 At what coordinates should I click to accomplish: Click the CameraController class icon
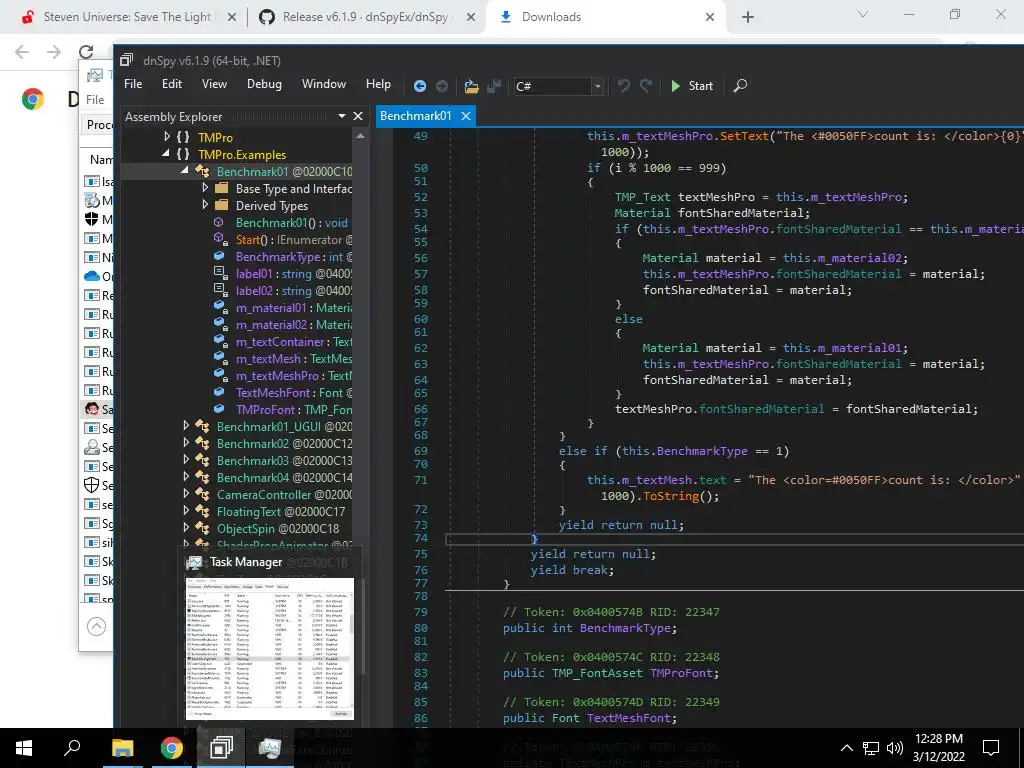point(203,494)
